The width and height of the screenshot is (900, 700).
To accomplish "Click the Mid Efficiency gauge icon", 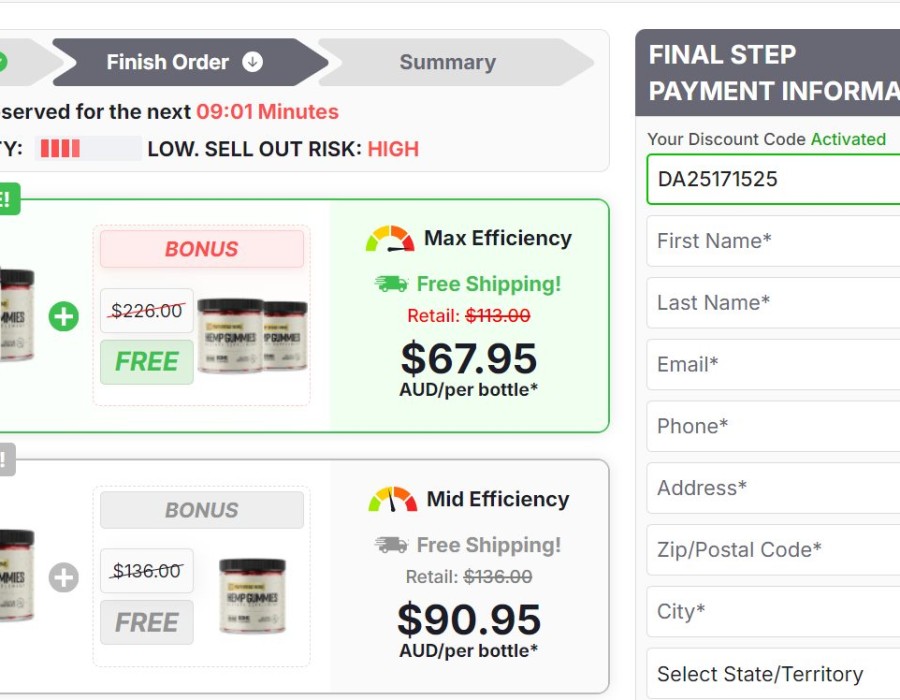I will pyautogui.click(x=392, y=499).
